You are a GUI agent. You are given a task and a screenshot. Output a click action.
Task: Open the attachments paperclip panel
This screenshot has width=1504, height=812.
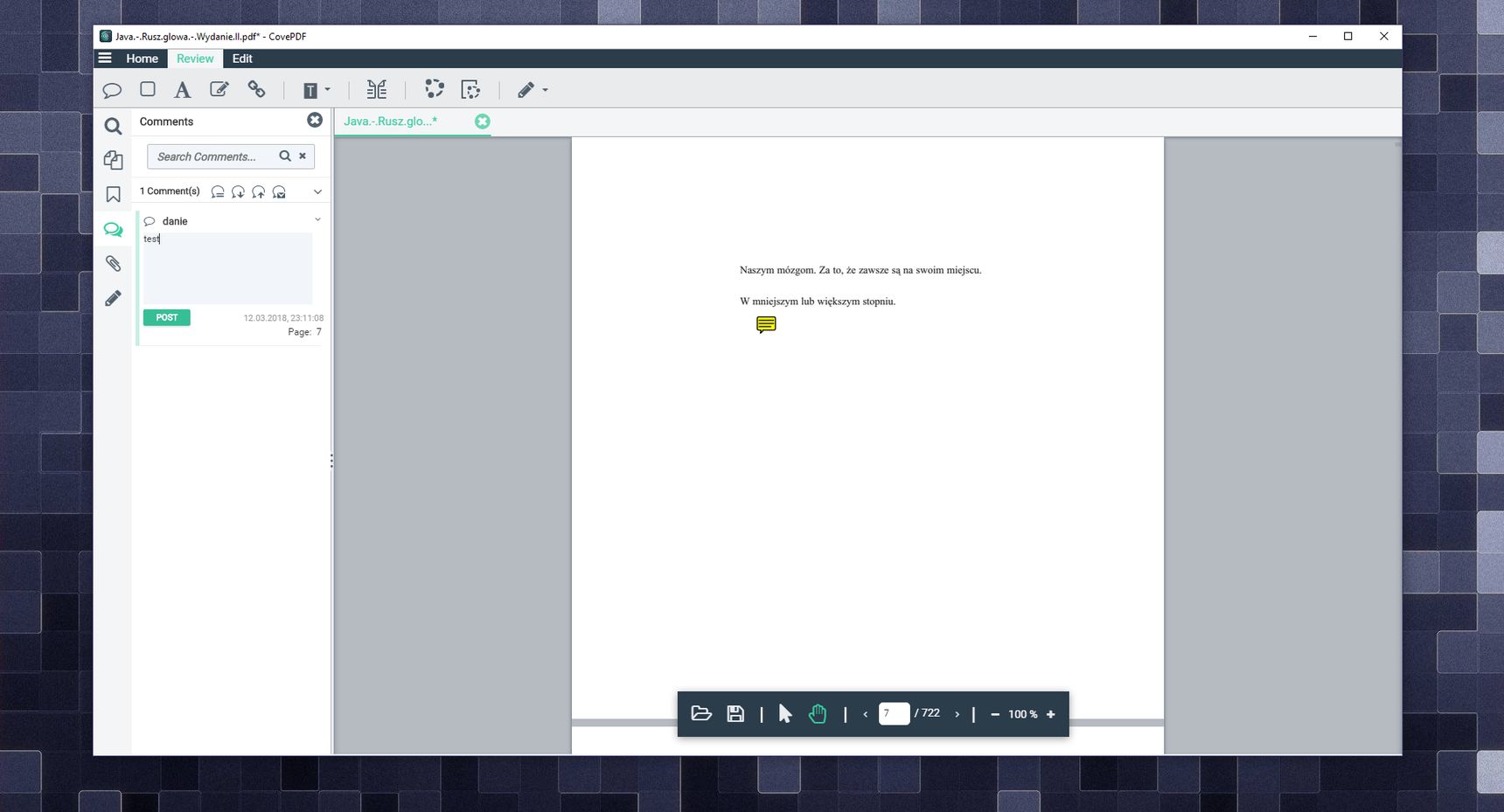coord(113,263)
